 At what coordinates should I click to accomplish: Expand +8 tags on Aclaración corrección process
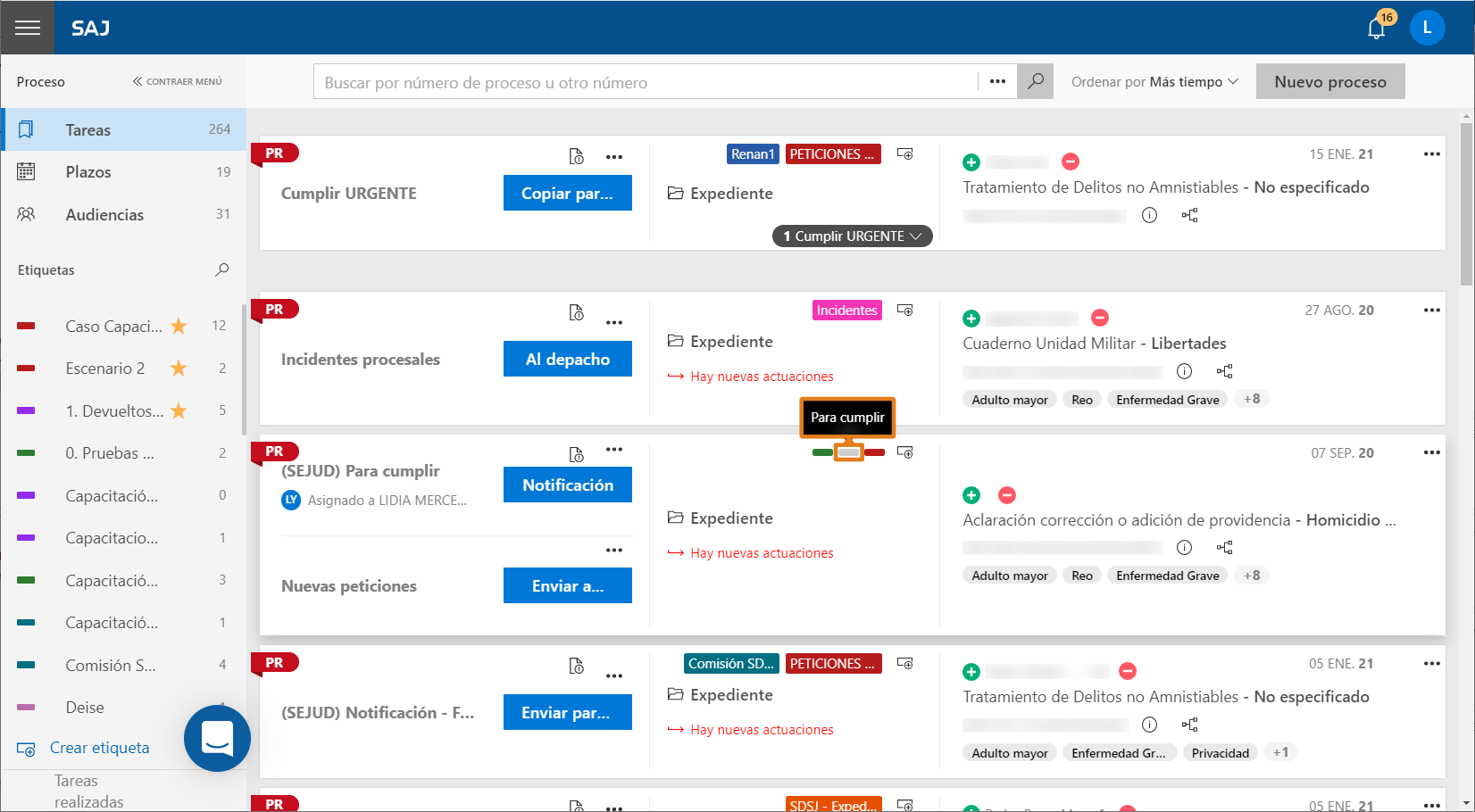[x=1252, y=576]
